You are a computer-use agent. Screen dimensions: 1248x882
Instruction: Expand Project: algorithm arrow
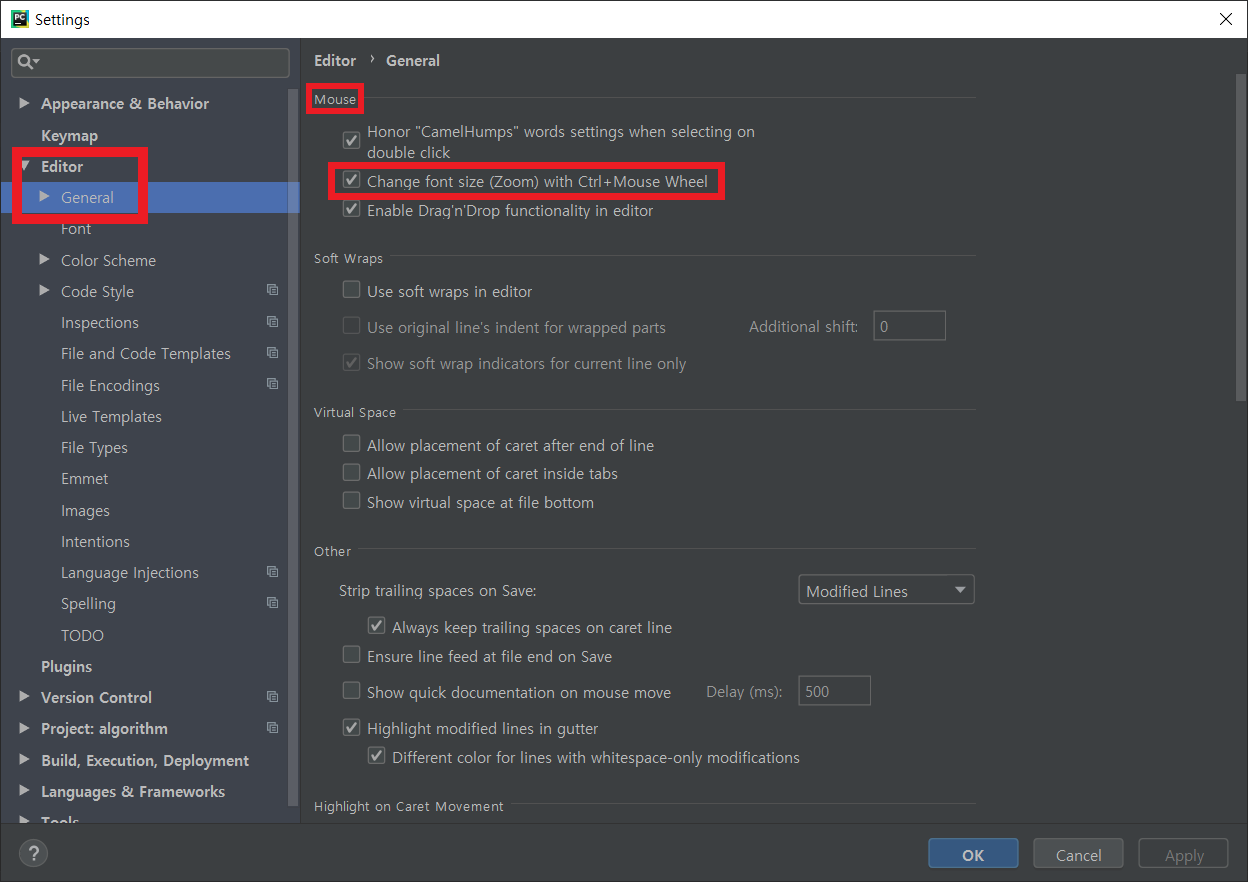point(25,728)
